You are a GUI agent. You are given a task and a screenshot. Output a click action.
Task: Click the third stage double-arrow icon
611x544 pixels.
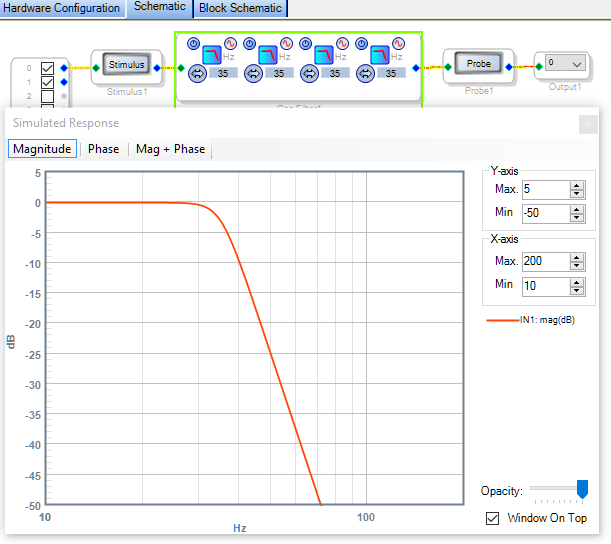(310, 74)
